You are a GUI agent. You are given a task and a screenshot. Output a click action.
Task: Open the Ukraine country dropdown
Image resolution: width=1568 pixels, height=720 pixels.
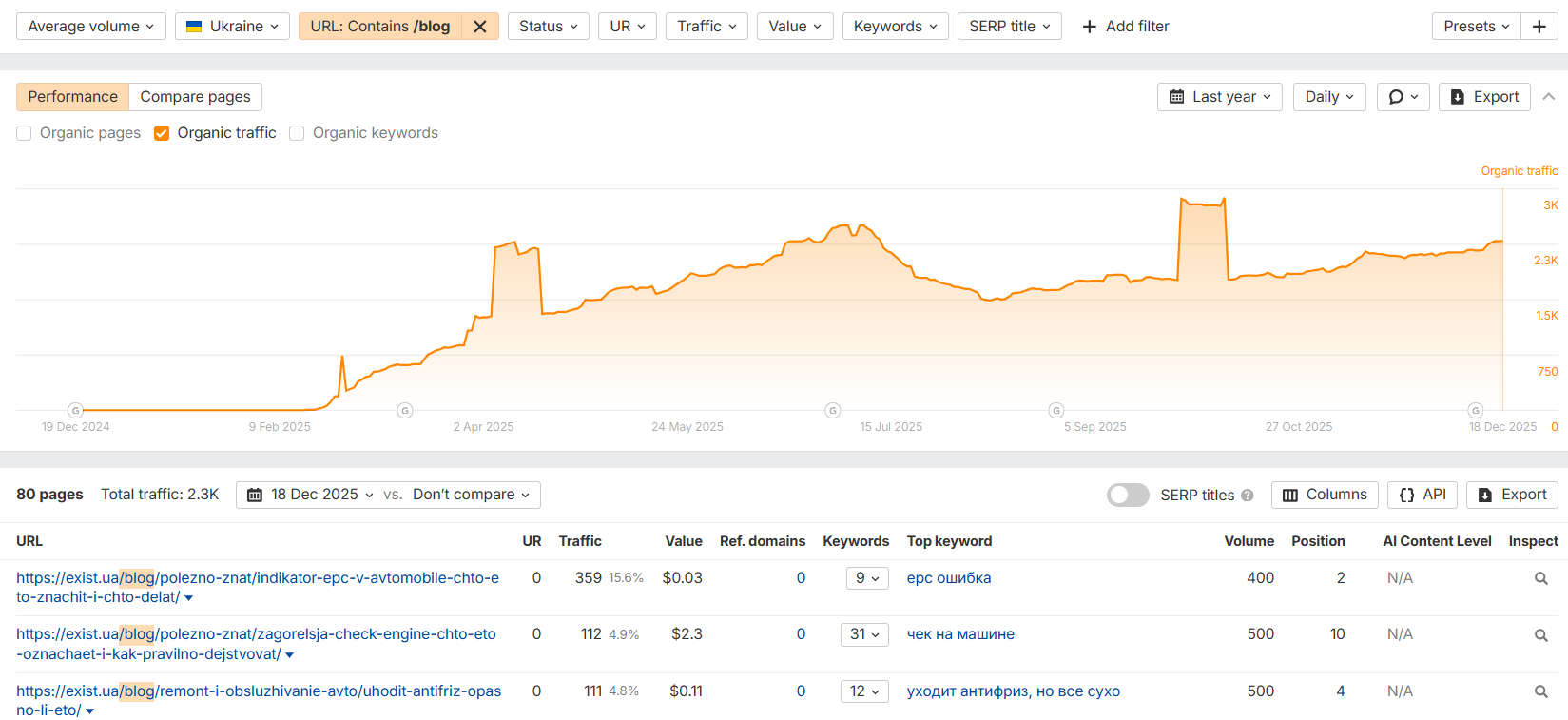point(232,27)
